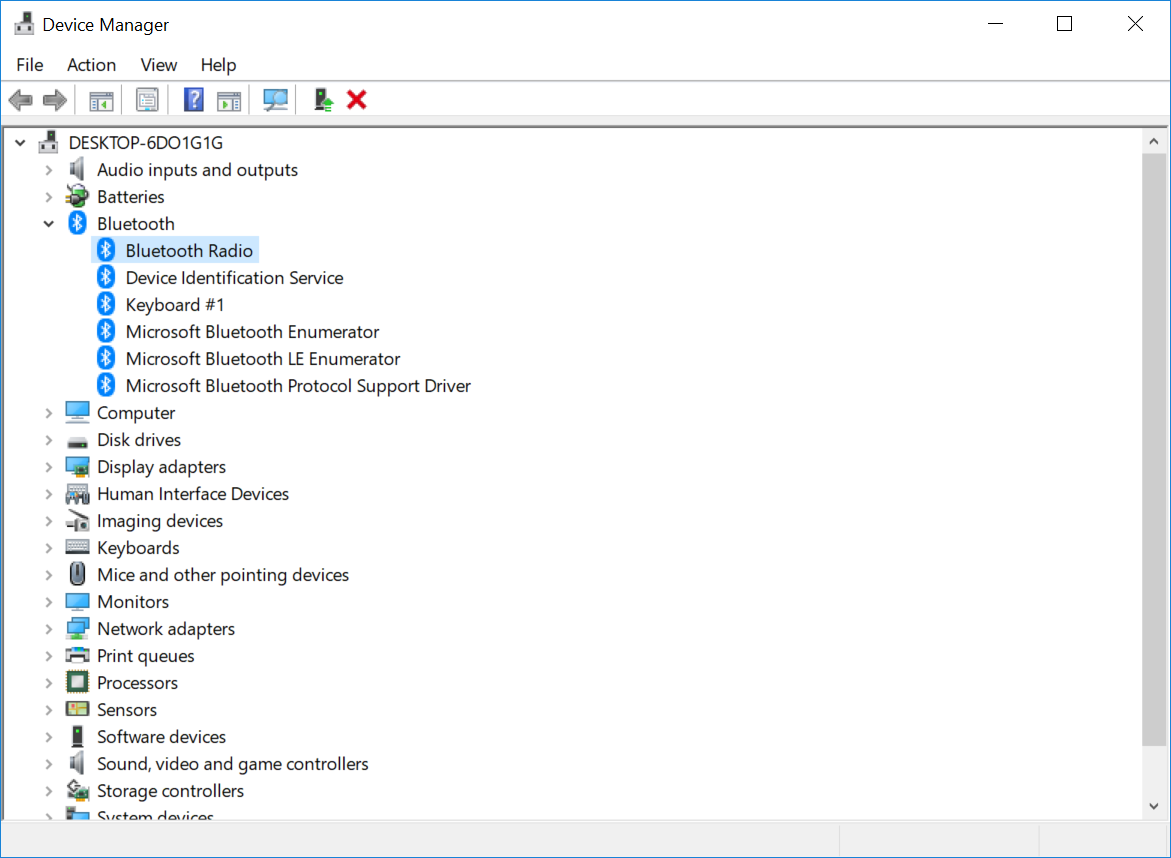The width and height of the screenshot is (1171, 858).
Task: Select the Processors category
Action: 137,683
